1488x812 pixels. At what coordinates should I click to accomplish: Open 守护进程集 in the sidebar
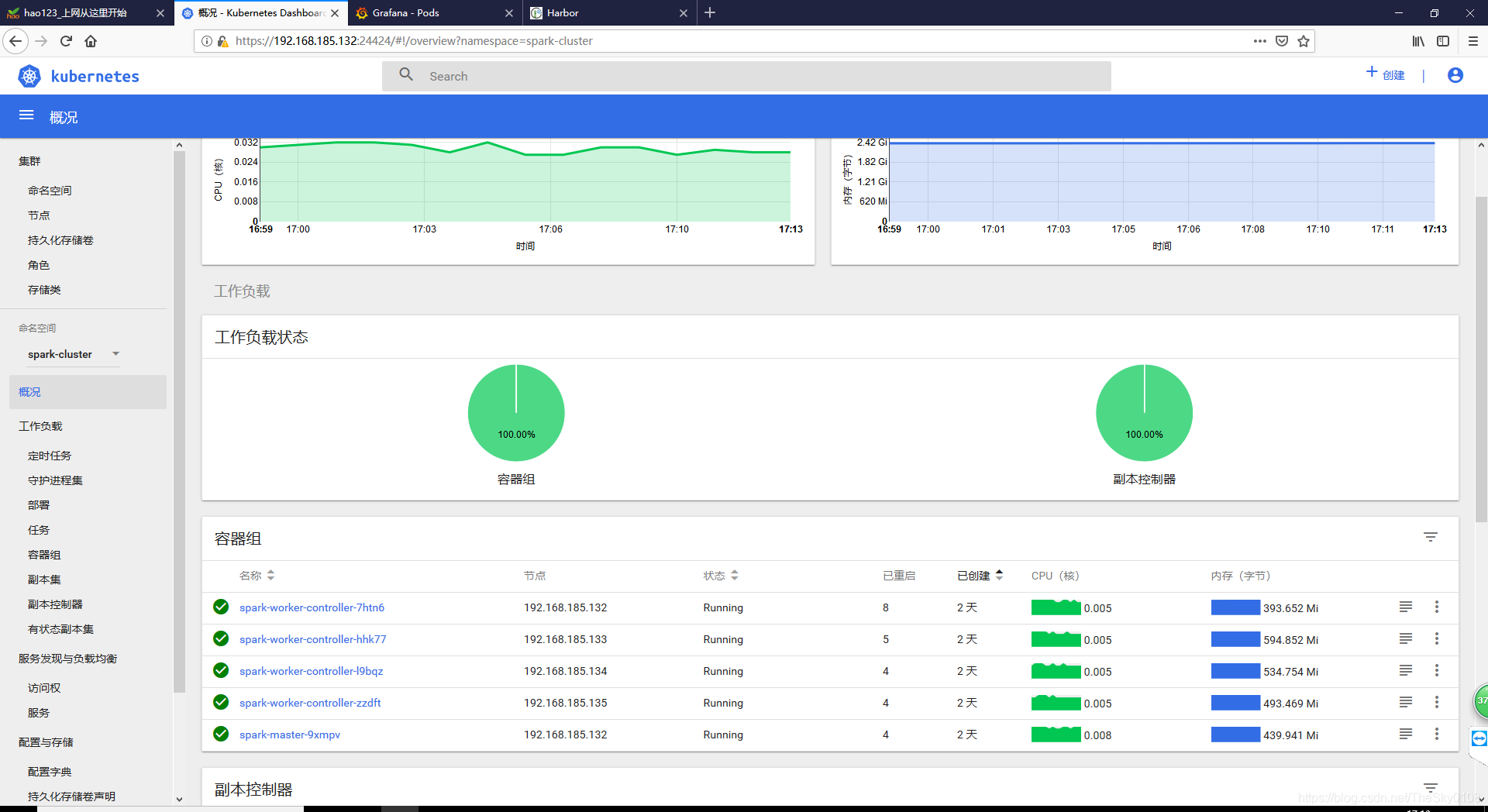coord(55,480)
